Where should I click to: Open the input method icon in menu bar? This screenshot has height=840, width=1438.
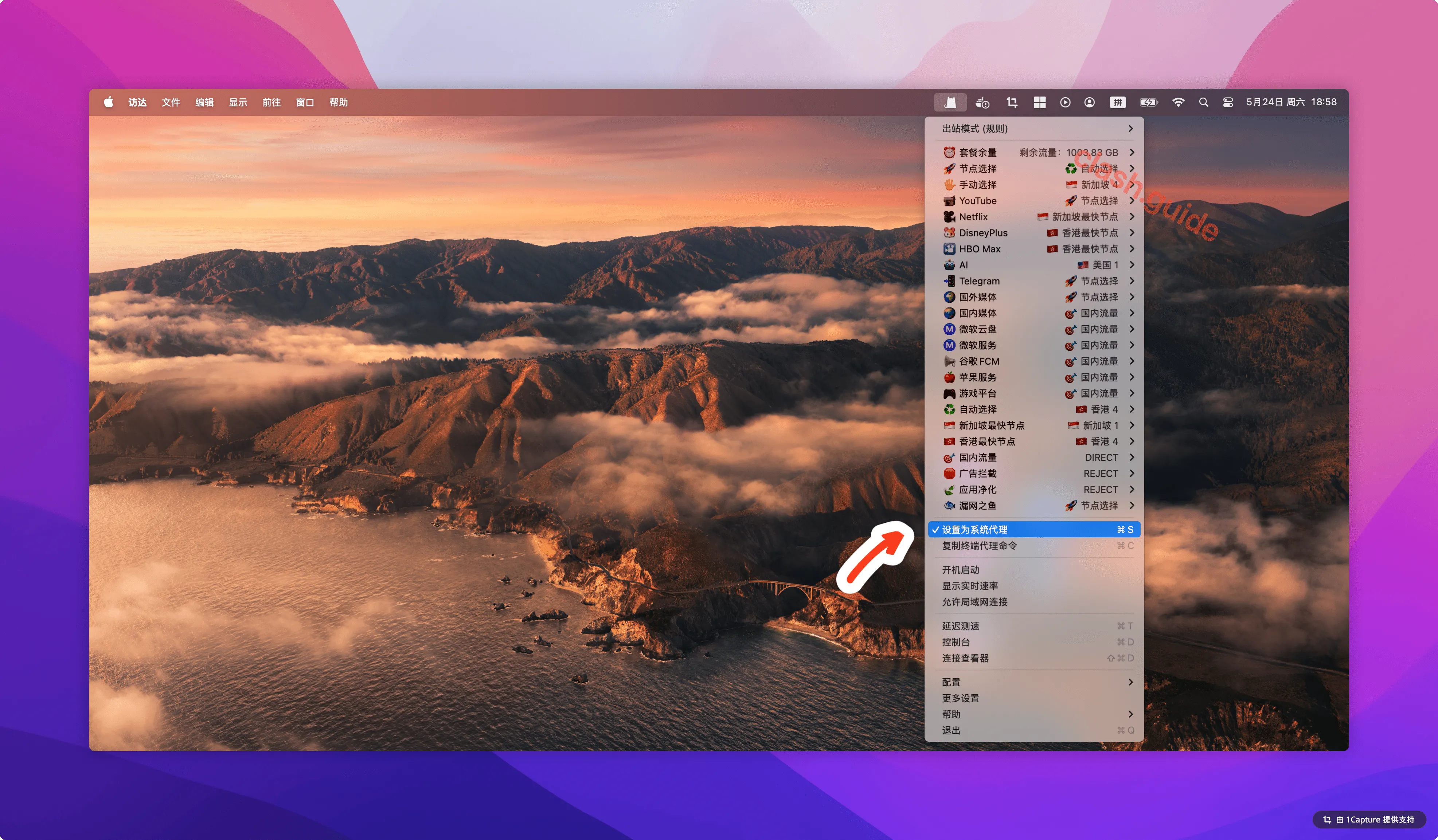pyautogui.click(x=1117, y=102)
